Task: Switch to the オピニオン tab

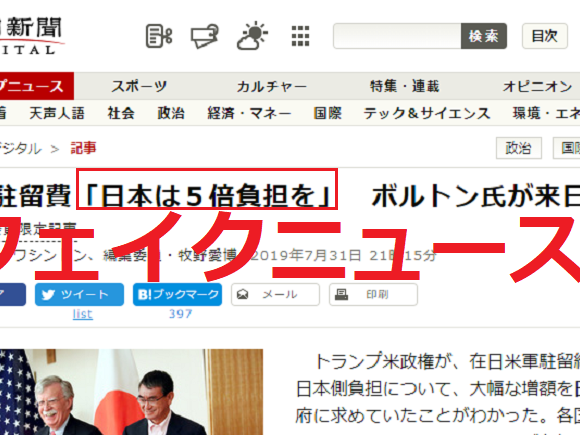Action: point(537,86)
